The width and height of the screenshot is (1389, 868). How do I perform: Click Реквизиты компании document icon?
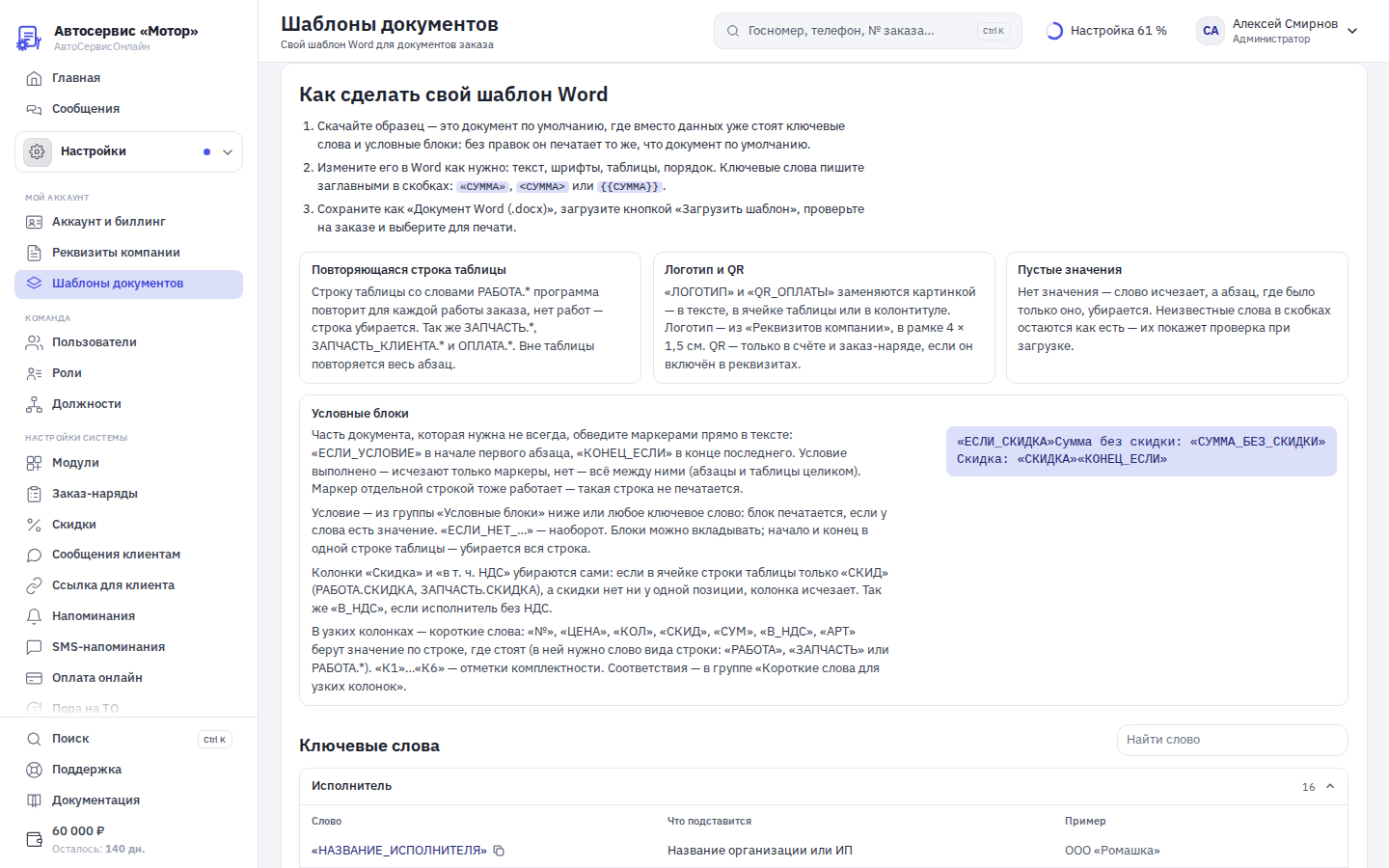(x=34, y=253)
